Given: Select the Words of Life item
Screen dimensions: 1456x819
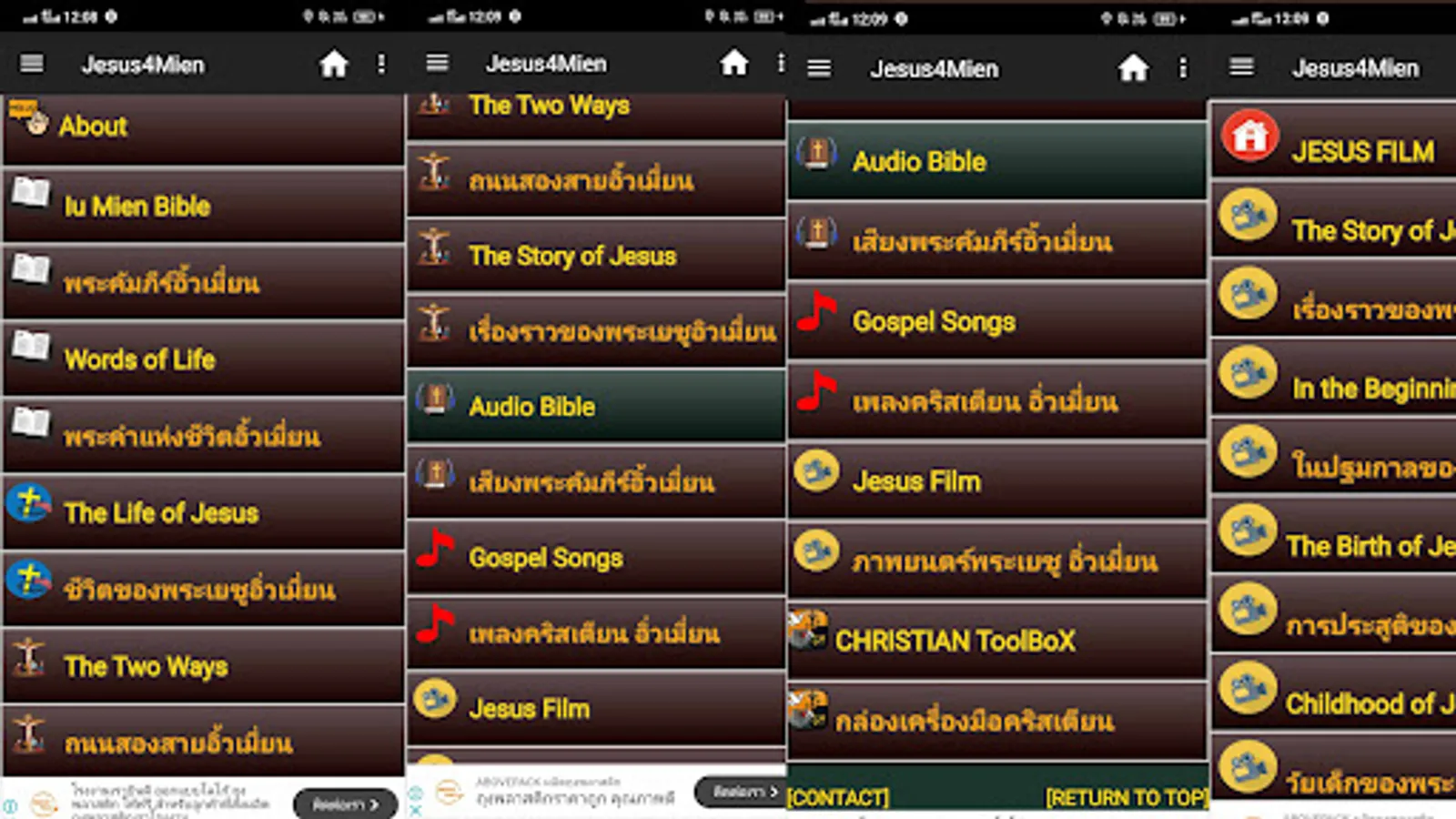Looking at the screenshot, I should tap(136, 359).
